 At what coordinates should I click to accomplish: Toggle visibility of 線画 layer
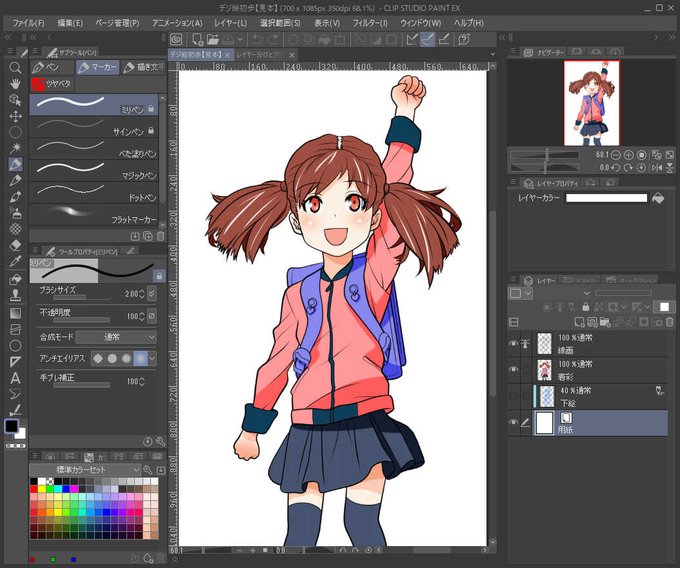(x=513, y=343)
